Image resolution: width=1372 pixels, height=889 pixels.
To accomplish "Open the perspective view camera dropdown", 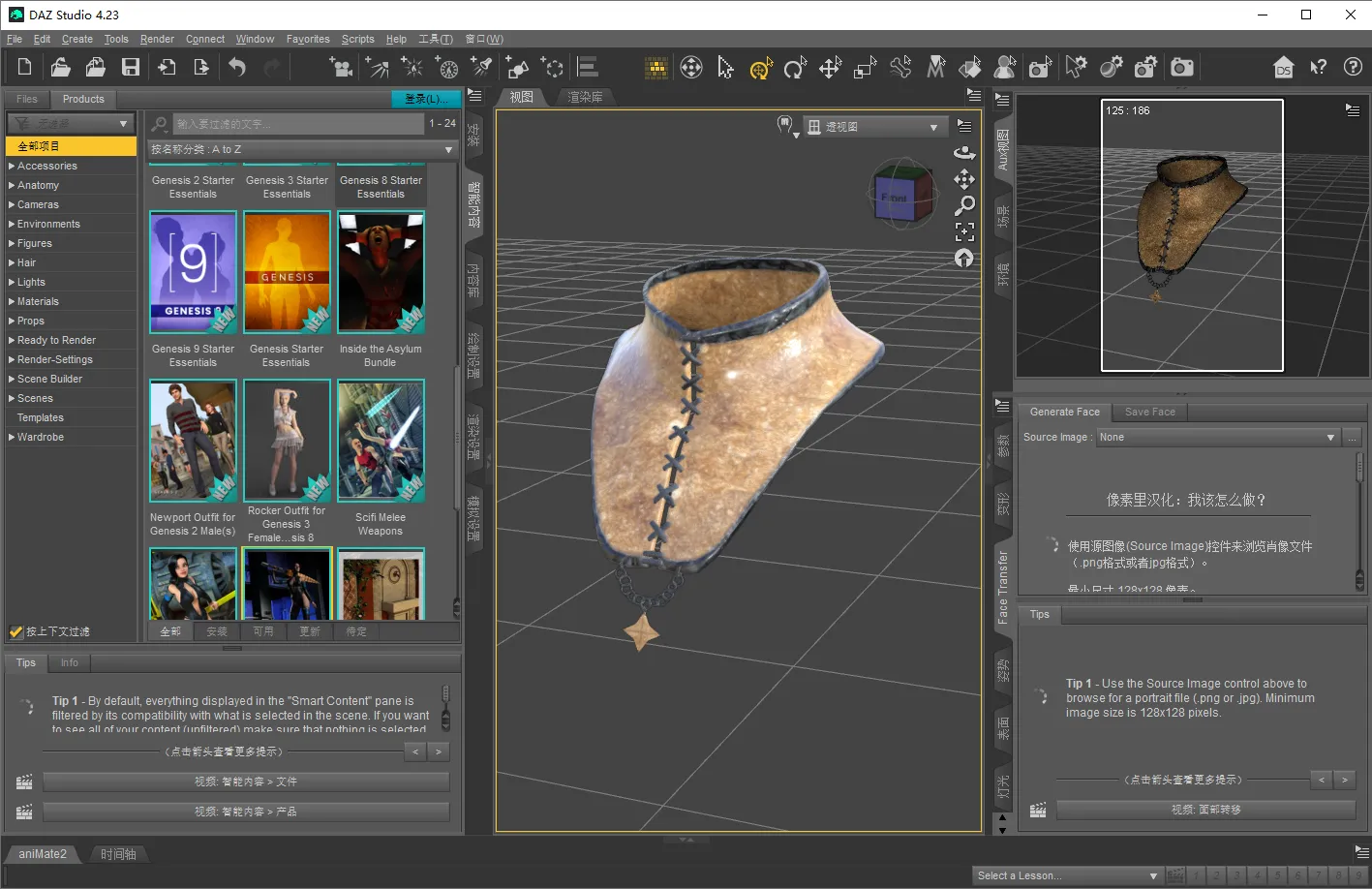I will pos(875,127).
